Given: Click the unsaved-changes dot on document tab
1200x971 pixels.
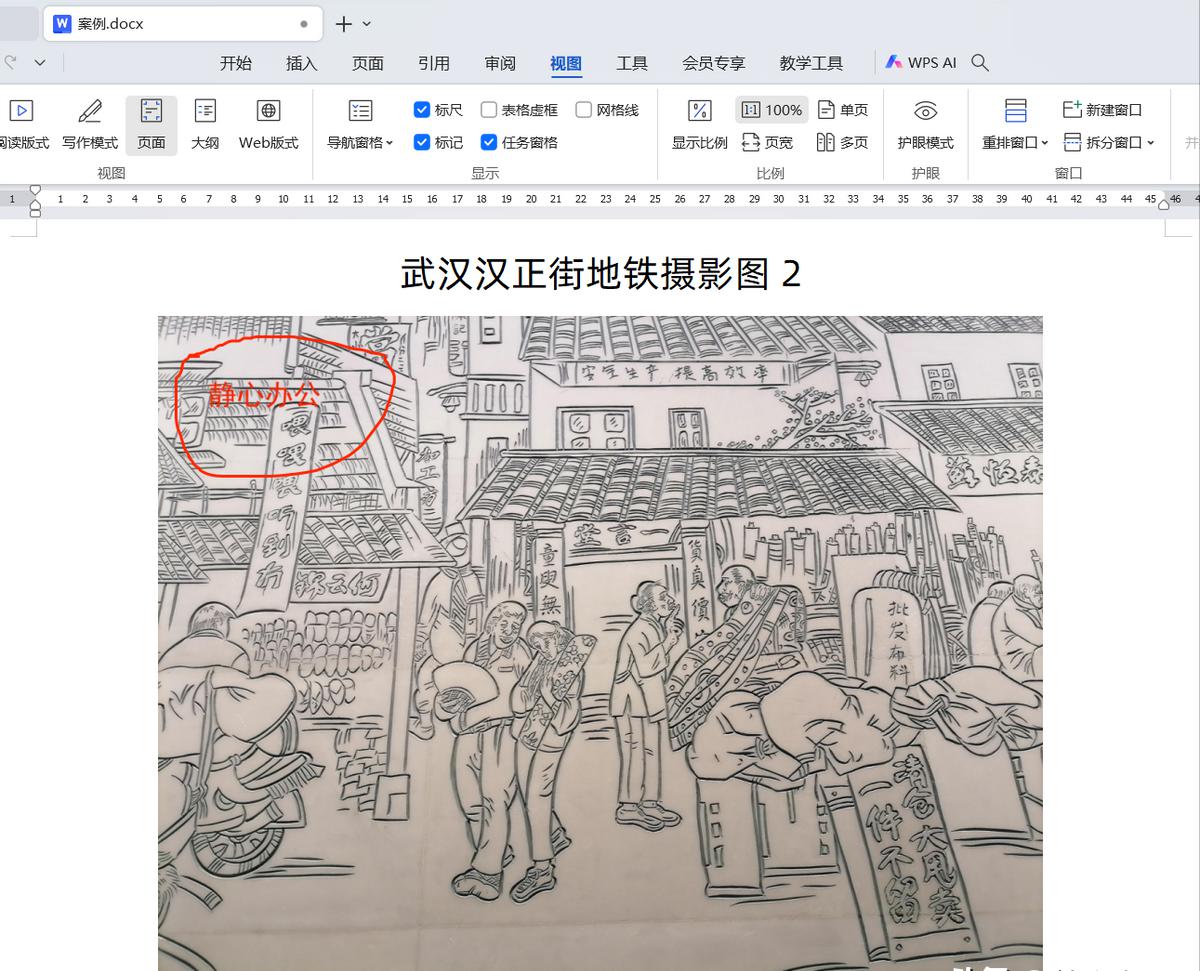Looking at the screenshot, I should coord(304,24).
